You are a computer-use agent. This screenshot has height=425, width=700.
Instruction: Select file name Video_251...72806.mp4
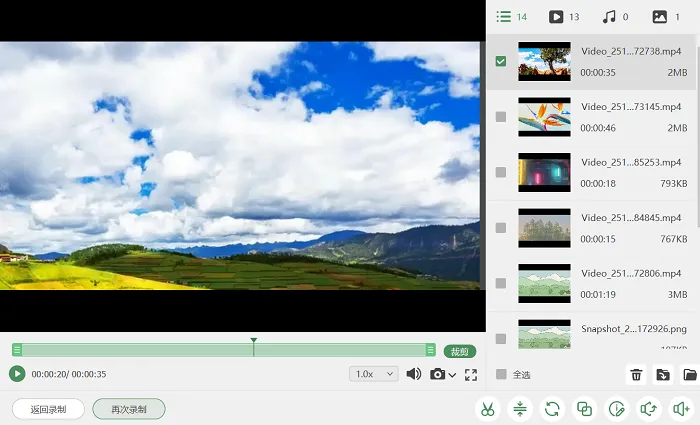[x=631, y=273]
